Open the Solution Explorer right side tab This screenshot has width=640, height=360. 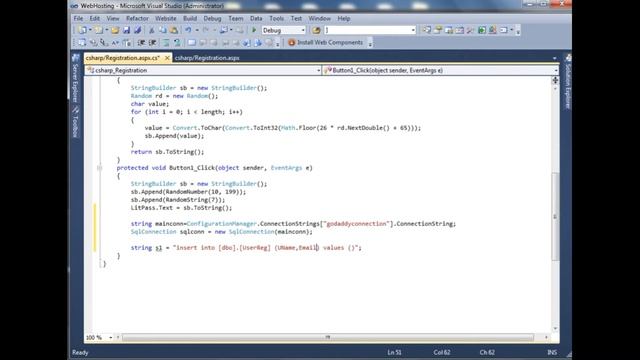point(568,82)
